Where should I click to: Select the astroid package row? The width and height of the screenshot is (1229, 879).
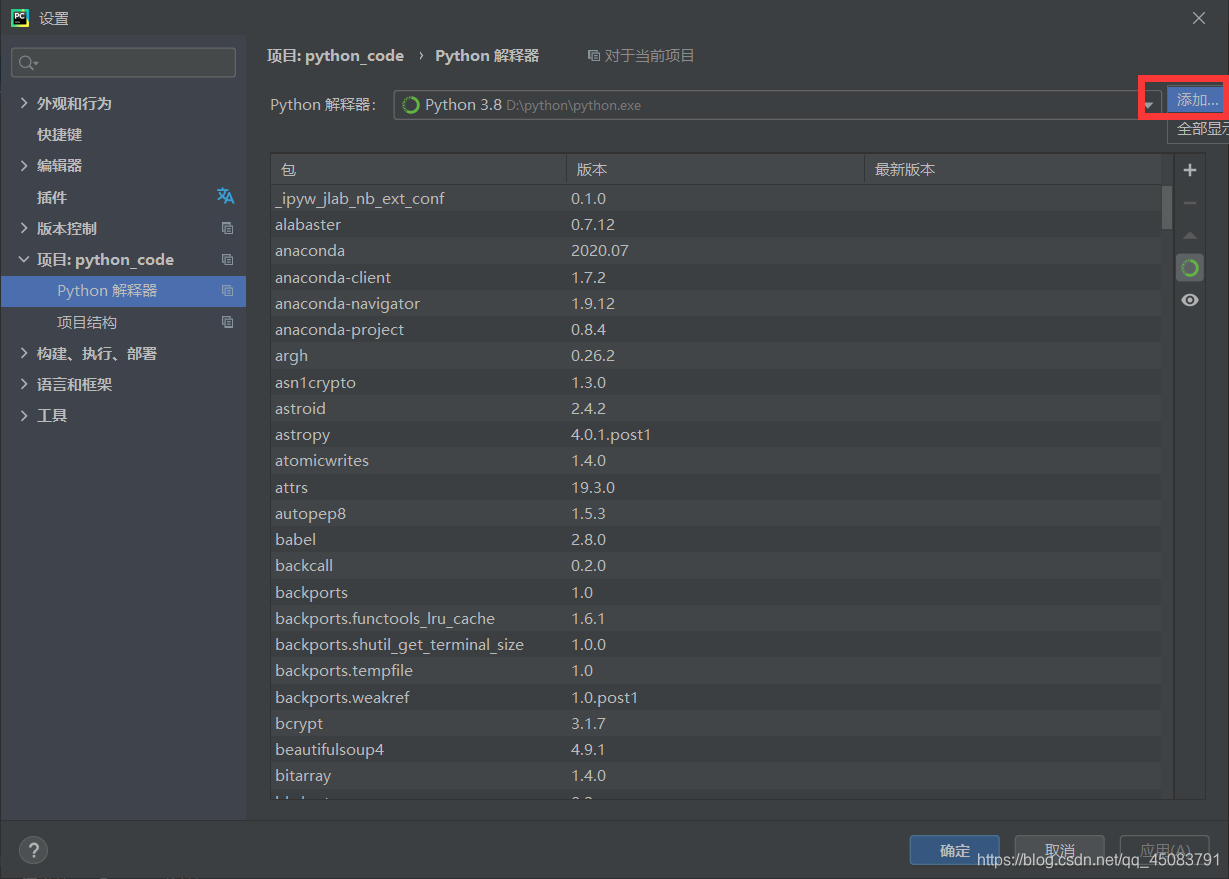pos(716,408)
